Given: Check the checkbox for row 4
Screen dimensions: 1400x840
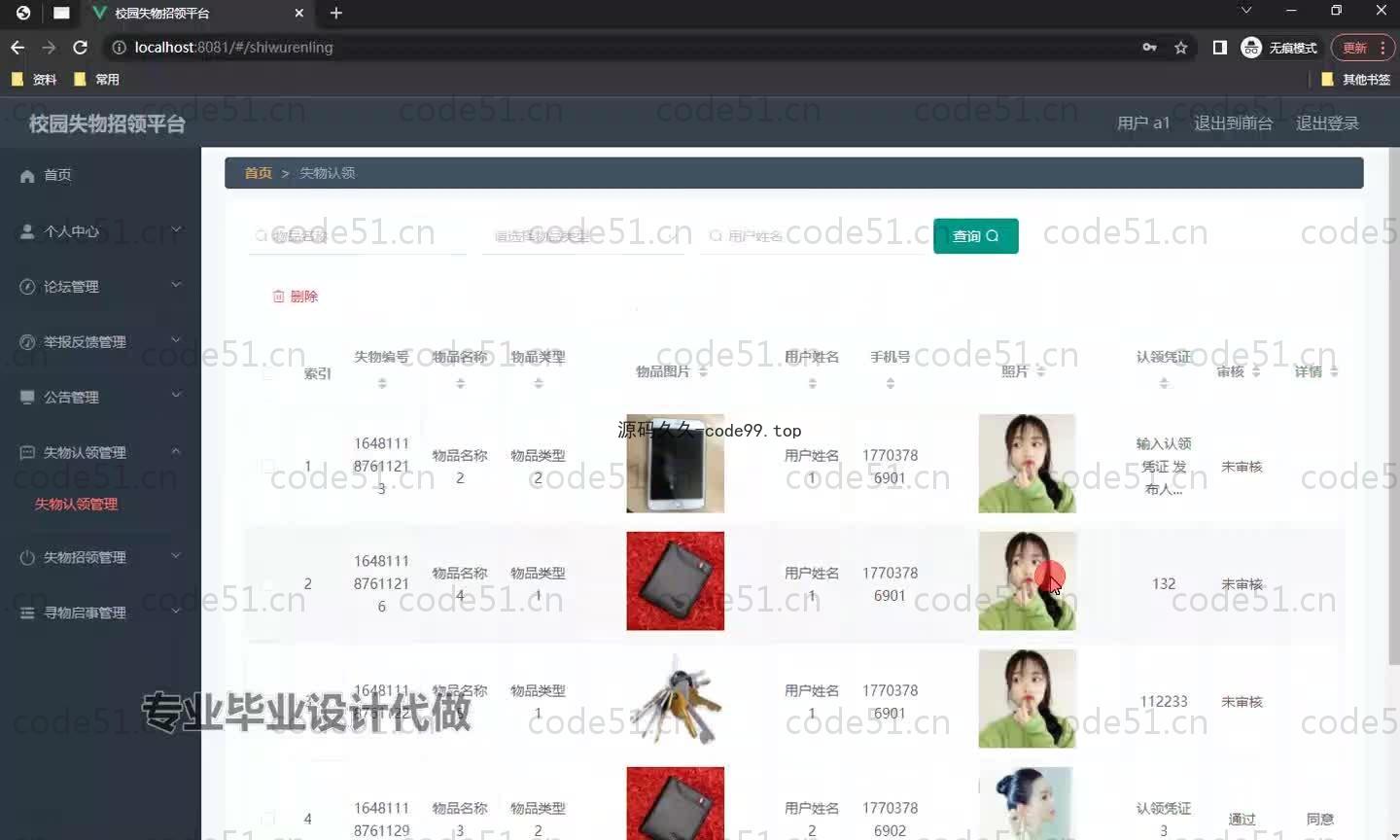Looking at the screenshot, I should click(267, 819).
